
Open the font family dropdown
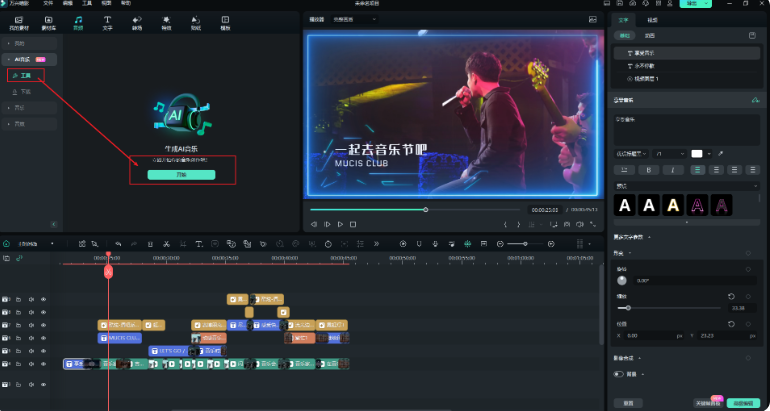tap(631, 154)
